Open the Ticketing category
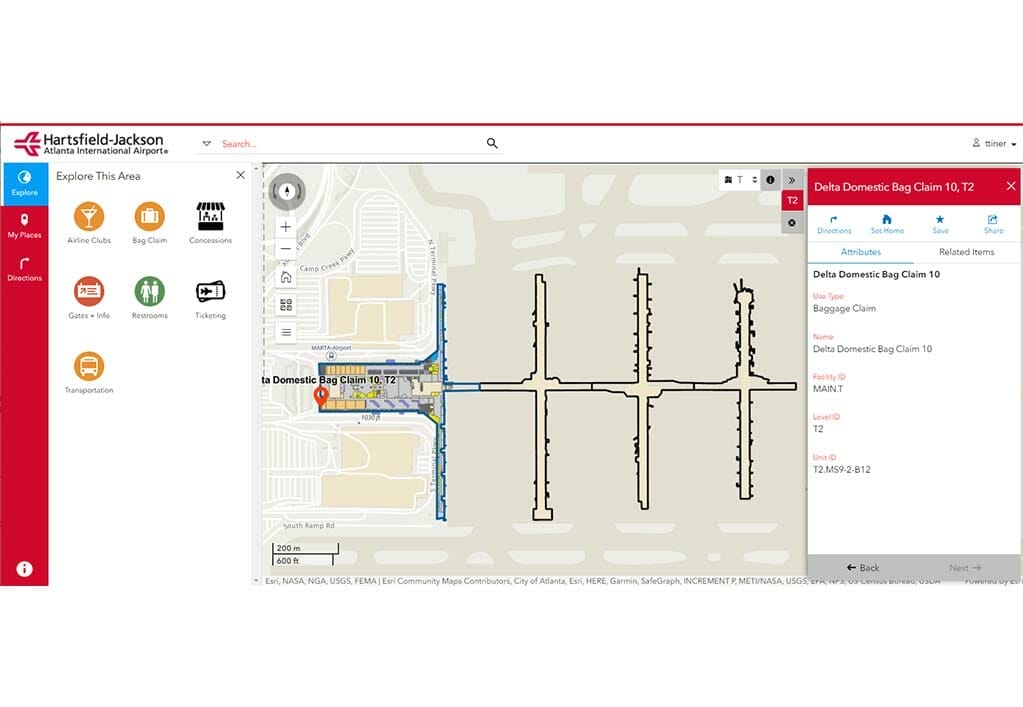 (210, 291)
